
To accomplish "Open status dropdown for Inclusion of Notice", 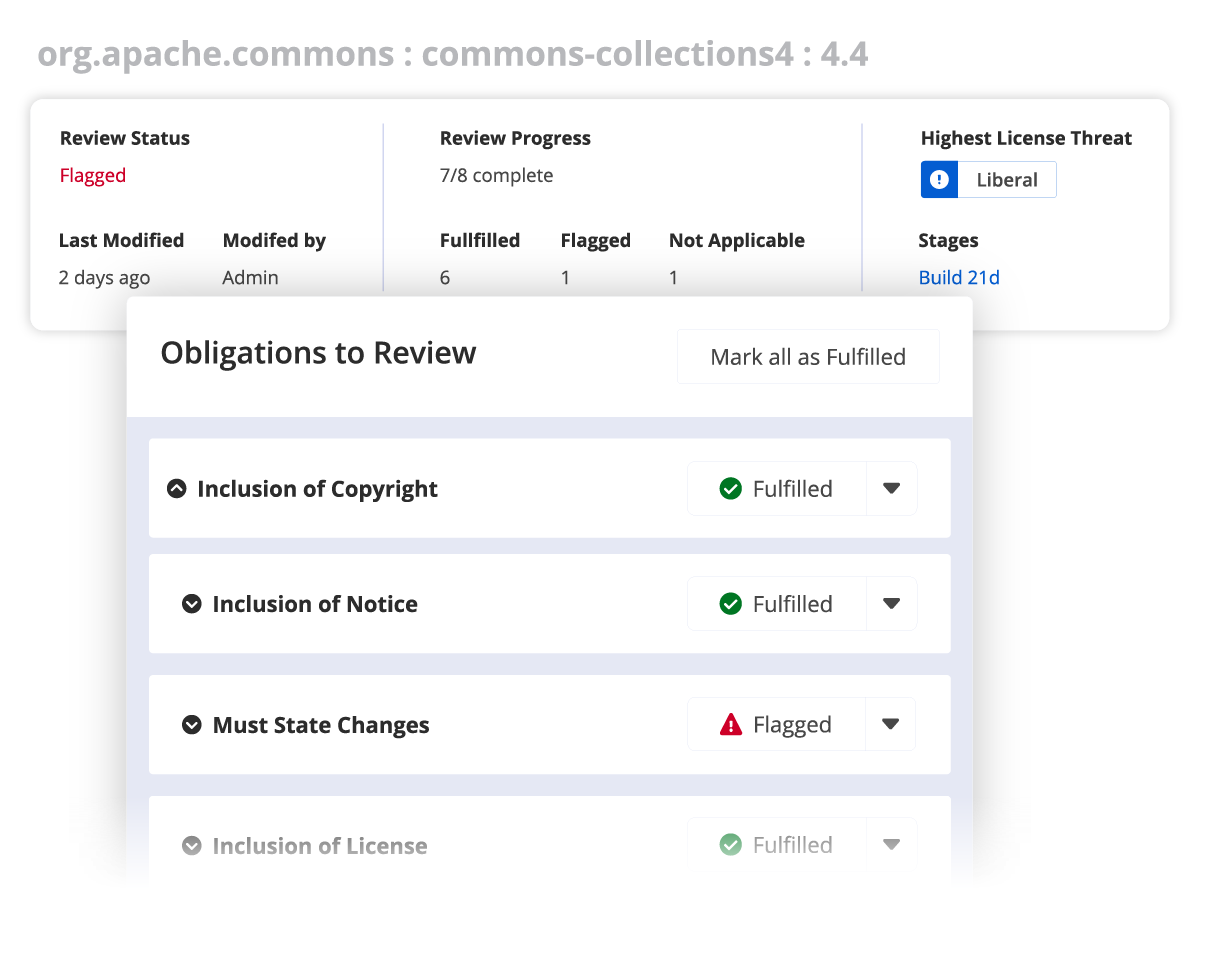I will (x=892, y=604).
